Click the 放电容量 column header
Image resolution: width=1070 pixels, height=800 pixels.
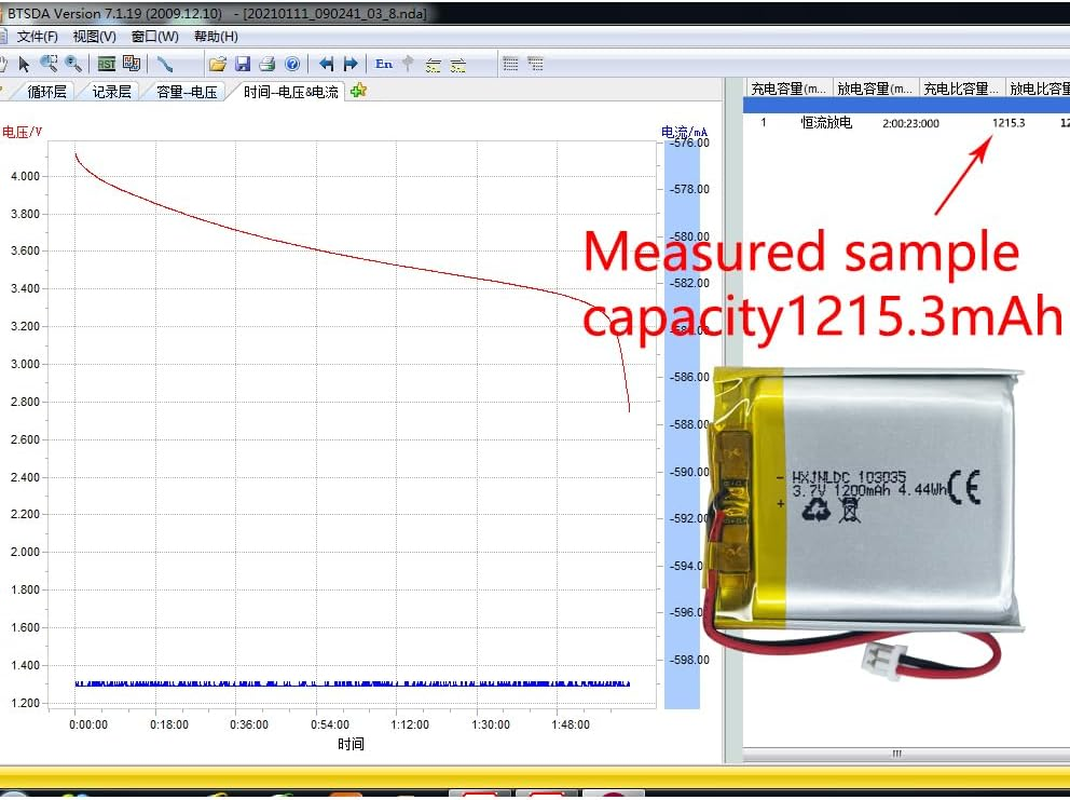[x=875, y=89]
